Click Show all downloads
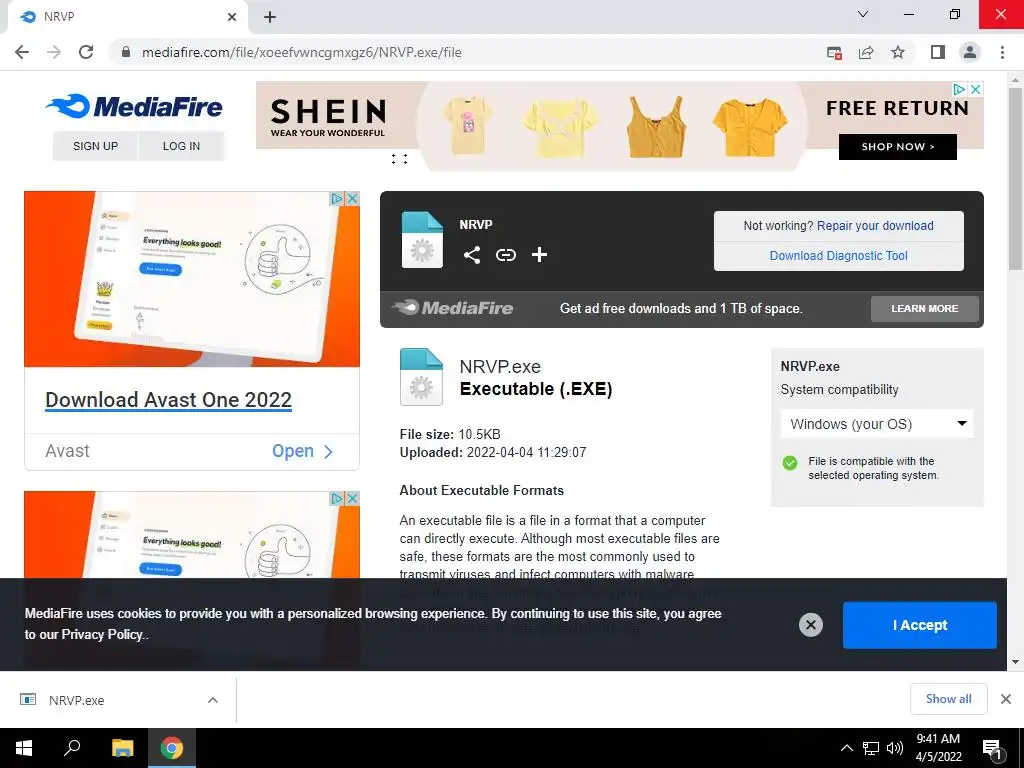The image size is (1024, 768). (948, 699)
